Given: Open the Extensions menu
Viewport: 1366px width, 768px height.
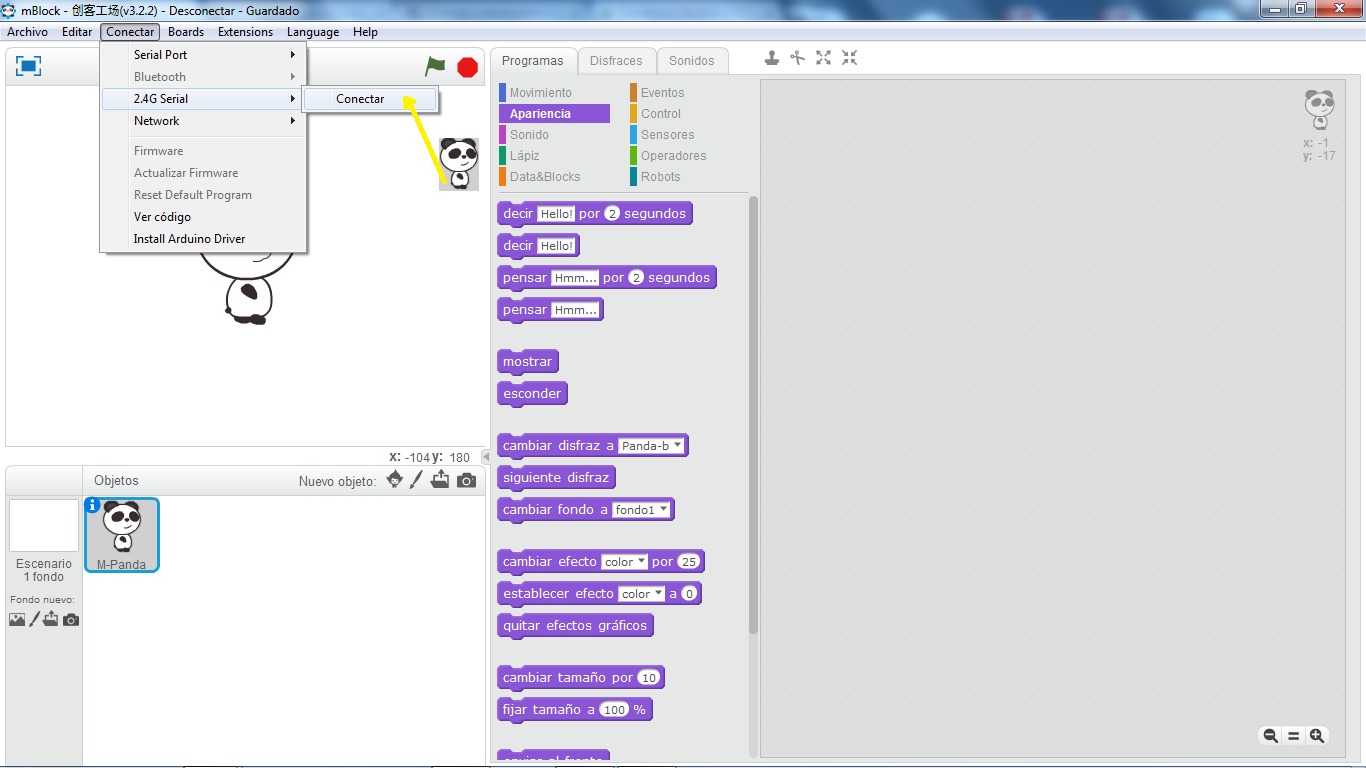Looking at the screenshot, I should coord(245,32).
